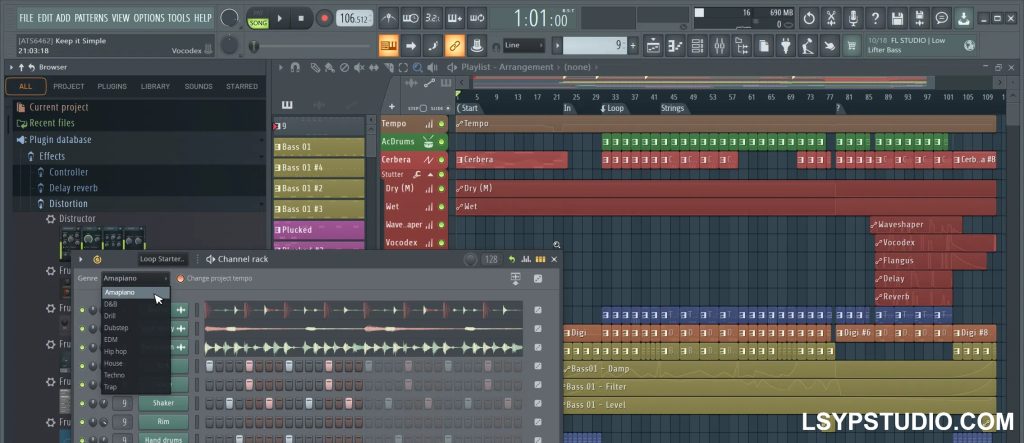This screenshot has height=443, width=1024.
Task: Click the Record button
Action: tap(324, 18)
